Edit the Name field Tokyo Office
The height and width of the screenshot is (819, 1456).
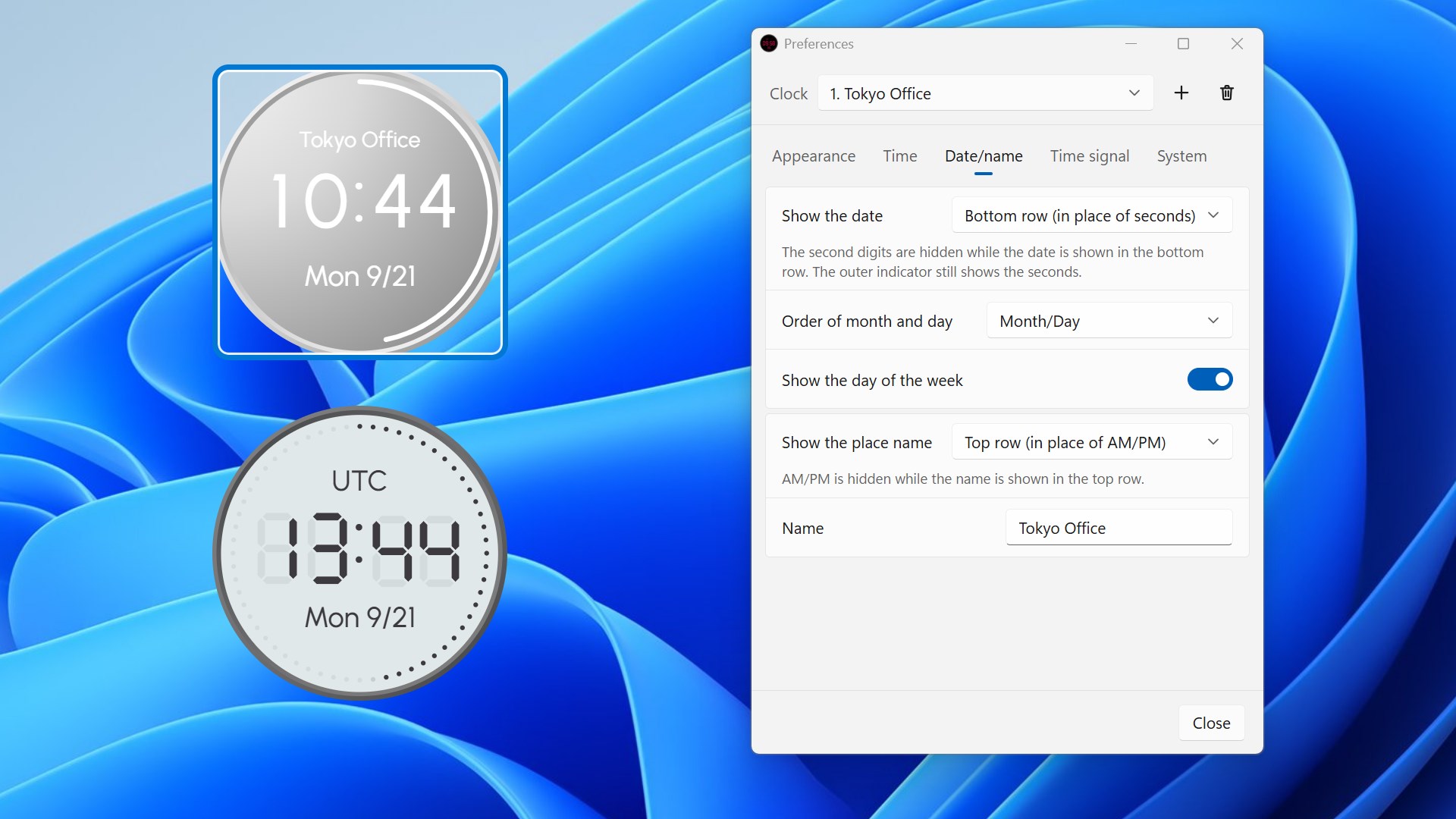coord(1119,528)
